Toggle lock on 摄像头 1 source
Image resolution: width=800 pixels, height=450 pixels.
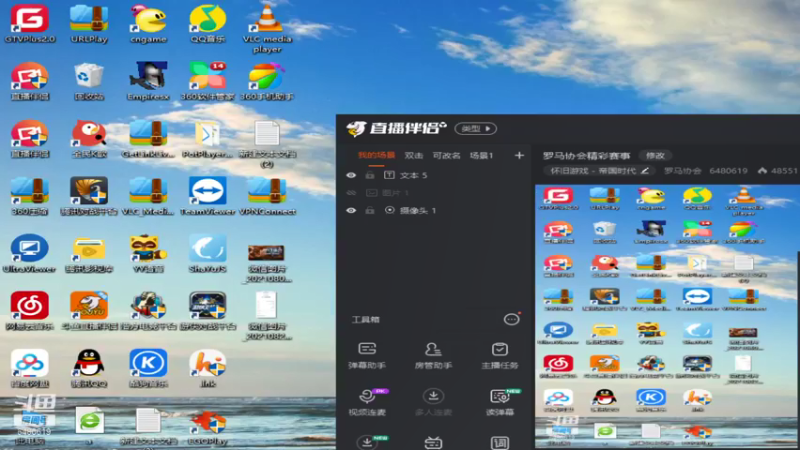coord(370,210)
